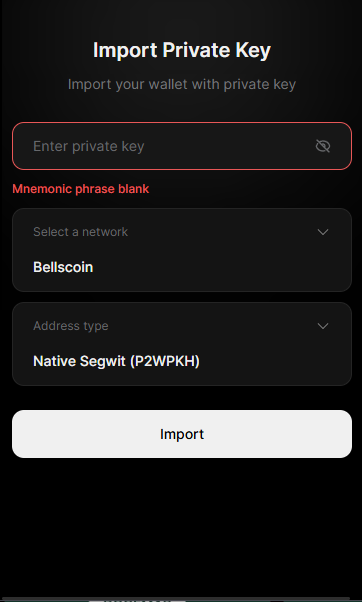
Task: Click the 'Import Private Key' heading
Action: pos(182,50)
